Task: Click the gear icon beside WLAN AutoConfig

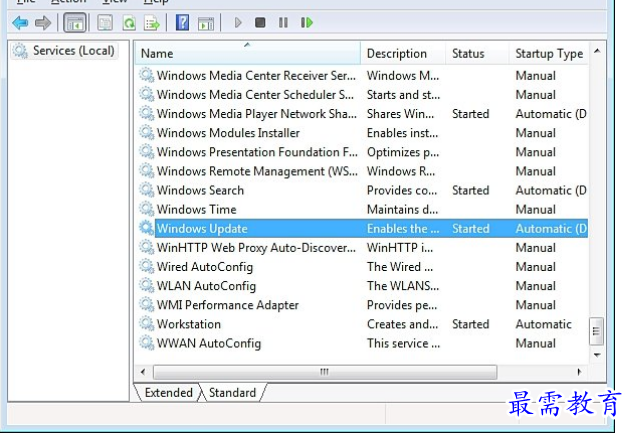Action: [x=147, y=286]
